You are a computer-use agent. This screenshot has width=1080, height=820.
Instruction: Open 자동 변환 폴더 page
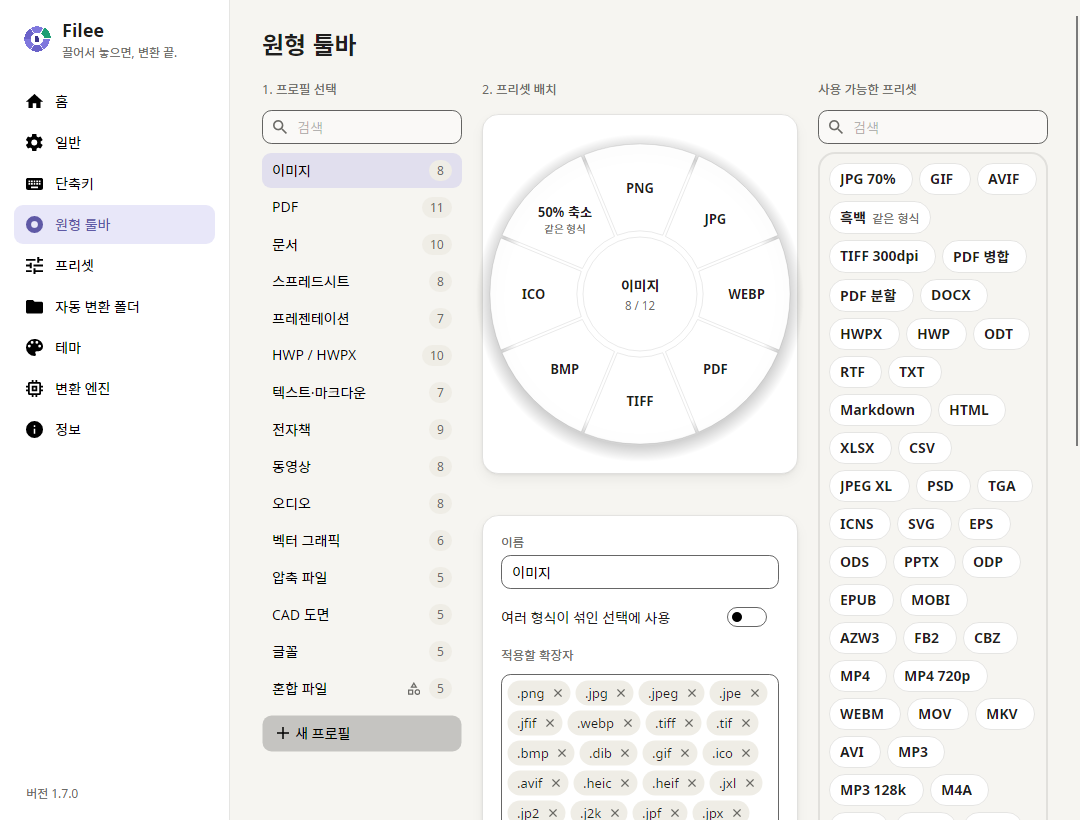114,306
